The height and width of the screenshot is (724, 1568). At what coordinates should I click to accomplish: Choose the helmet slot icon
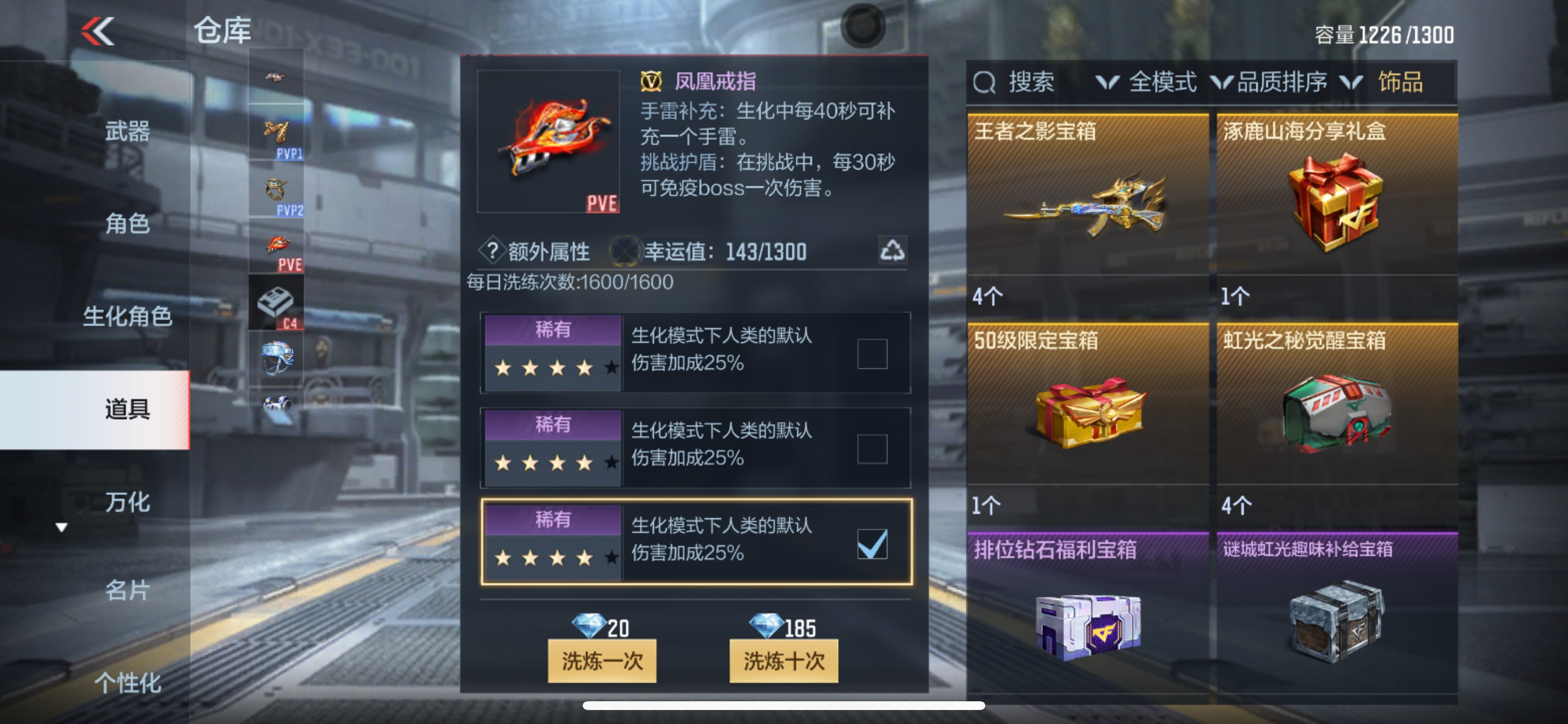click(276, 359)
